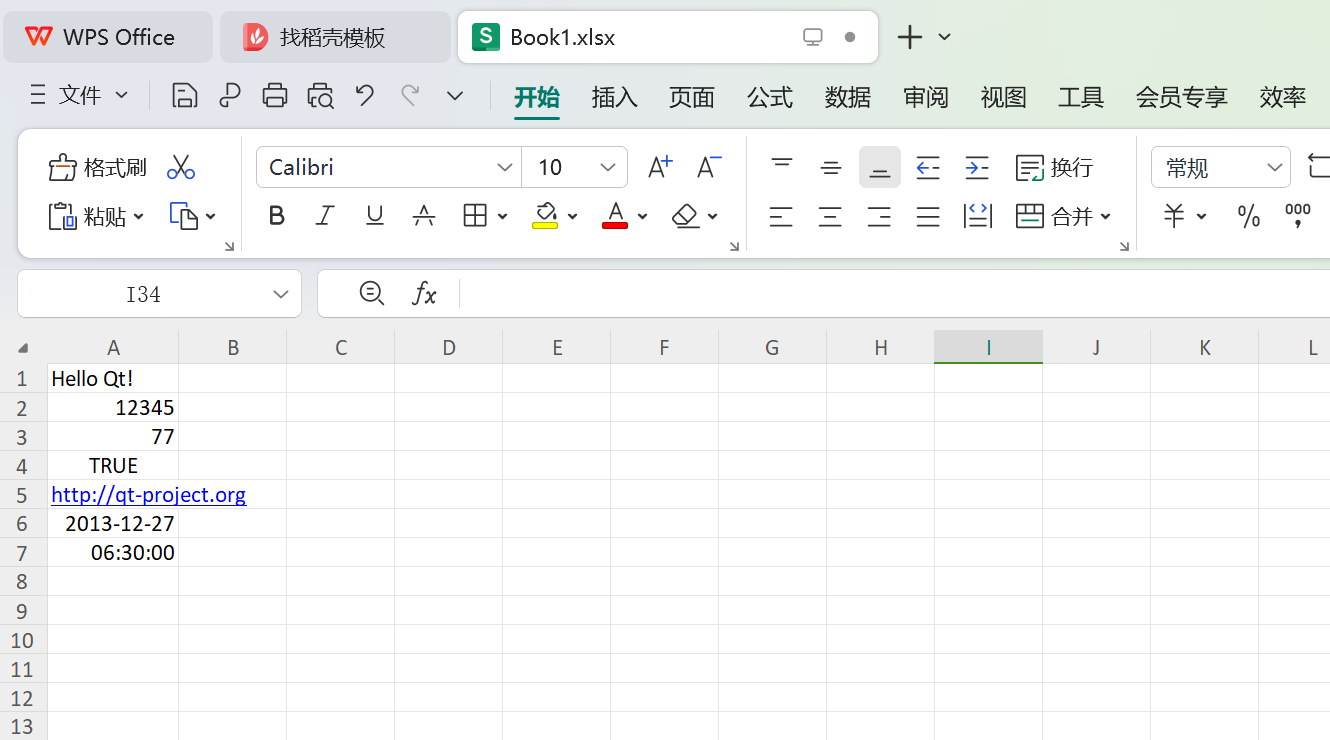Click the Save icon in quick toolbar
Viewport: 1330px width, 740px height.
[x=184, y=95]
